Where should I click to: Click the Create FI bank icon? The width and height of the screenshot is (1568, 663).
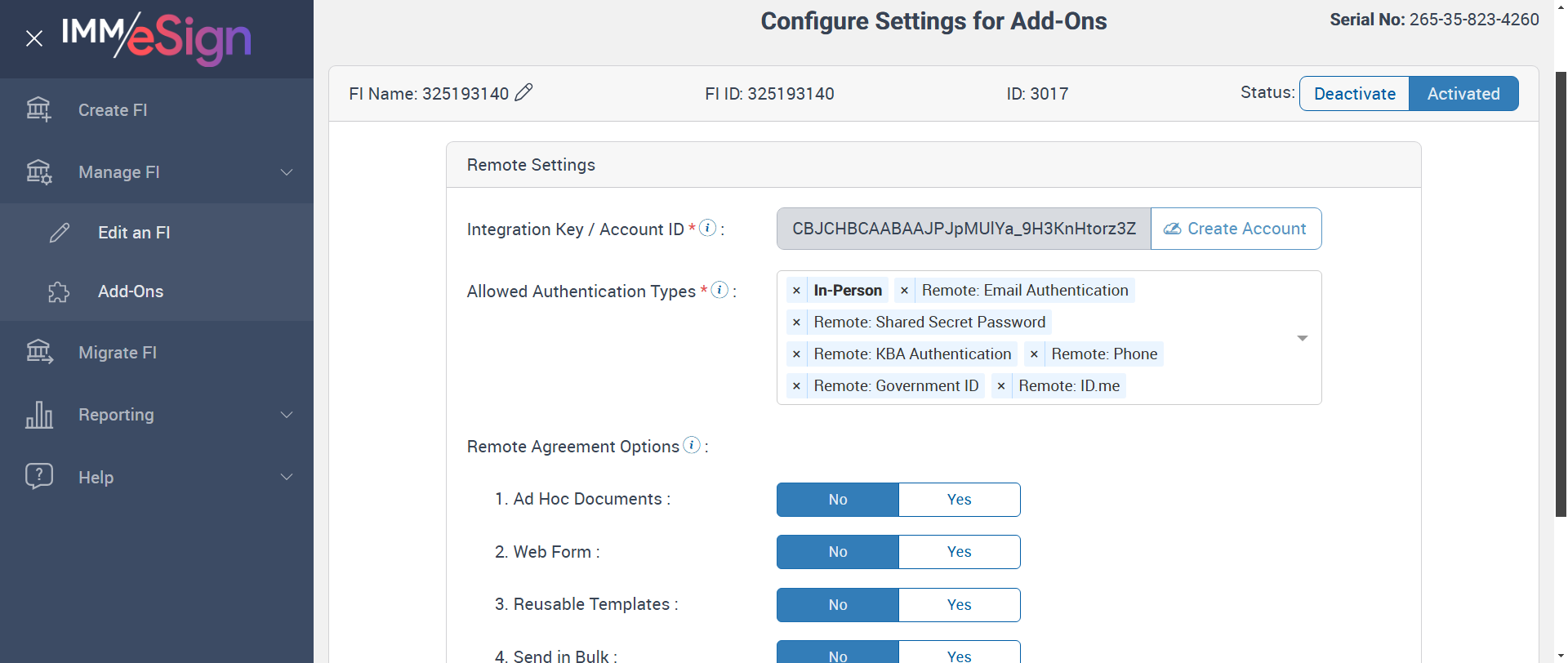click(38, 109)
